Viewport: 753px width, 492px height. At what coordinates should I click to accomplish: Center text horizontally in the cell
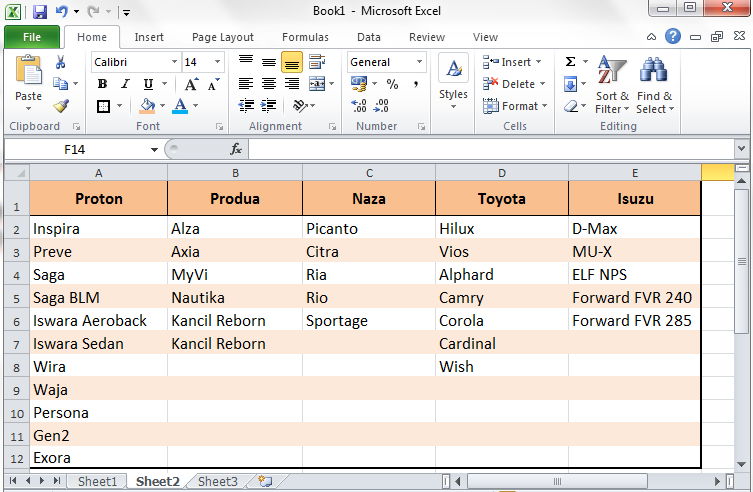(x=269, y=84)
